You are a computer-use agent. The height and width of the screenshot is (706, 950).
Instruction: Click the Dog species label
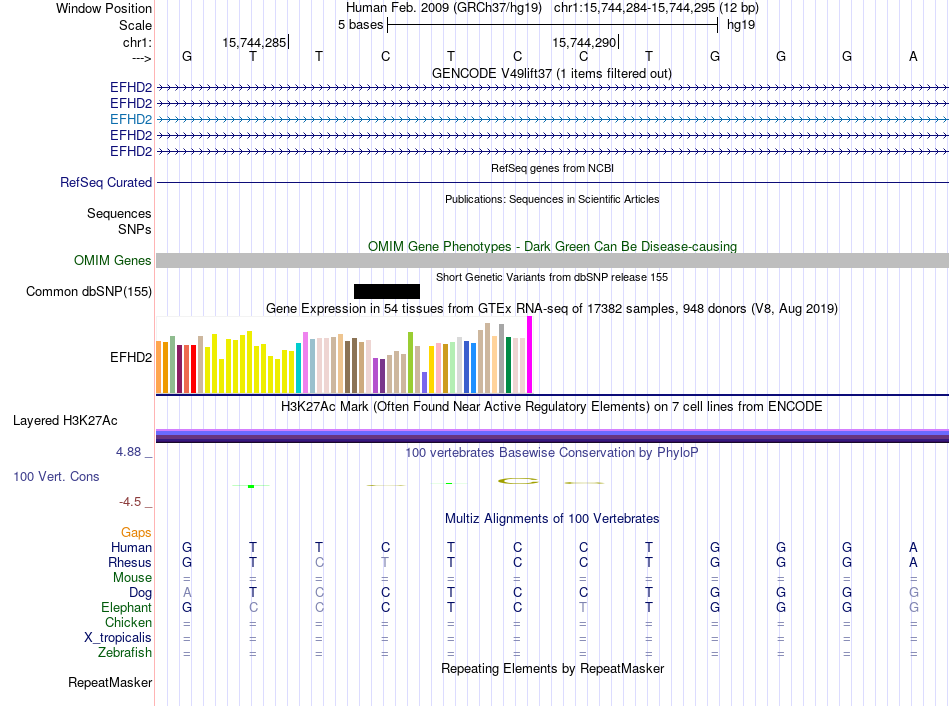(140, 593)
